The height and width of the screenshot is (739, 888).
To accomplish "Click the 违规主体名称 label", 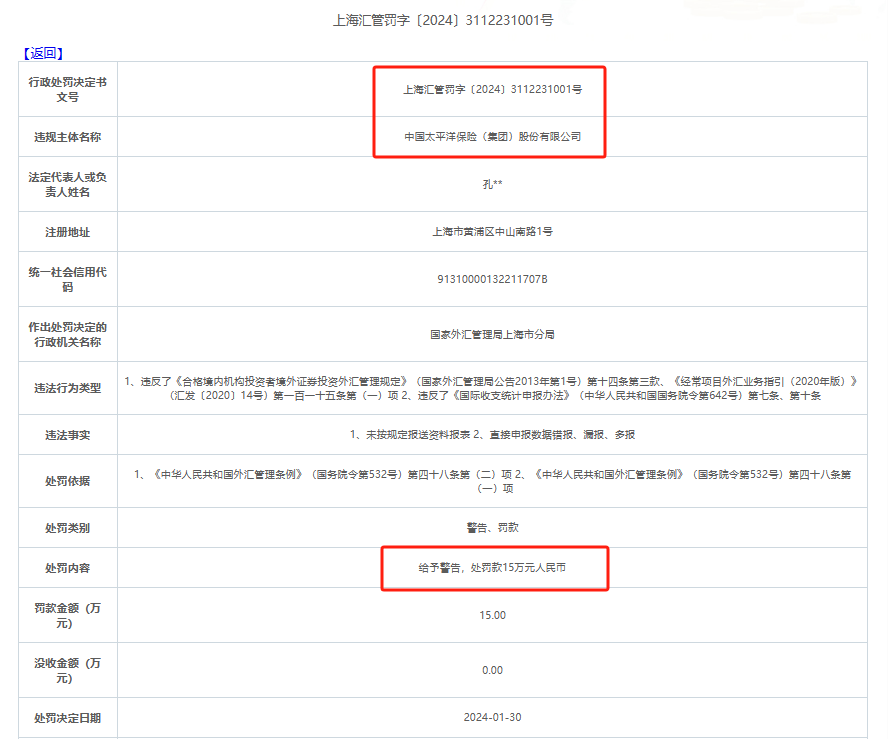I will pos(67,137).
